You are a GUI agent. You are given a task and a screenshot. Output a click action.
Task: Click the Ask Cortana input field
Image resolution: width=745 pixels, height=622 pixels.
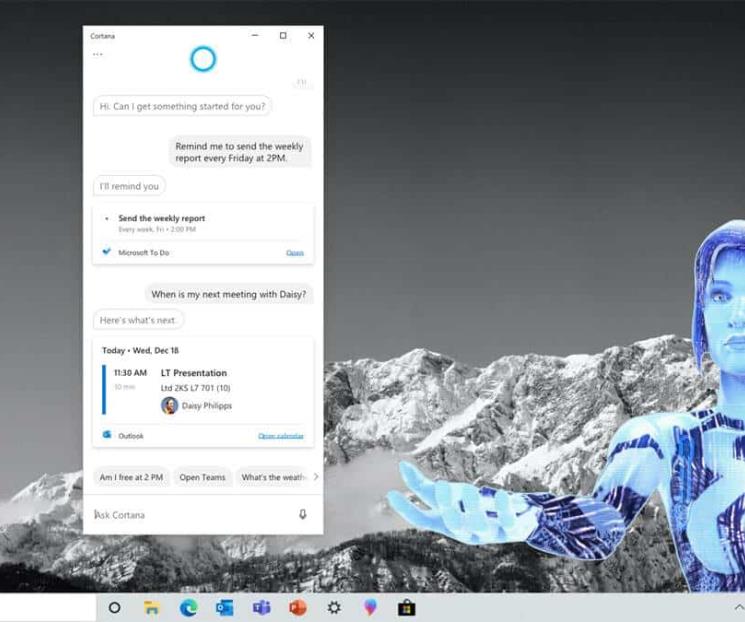192,515
